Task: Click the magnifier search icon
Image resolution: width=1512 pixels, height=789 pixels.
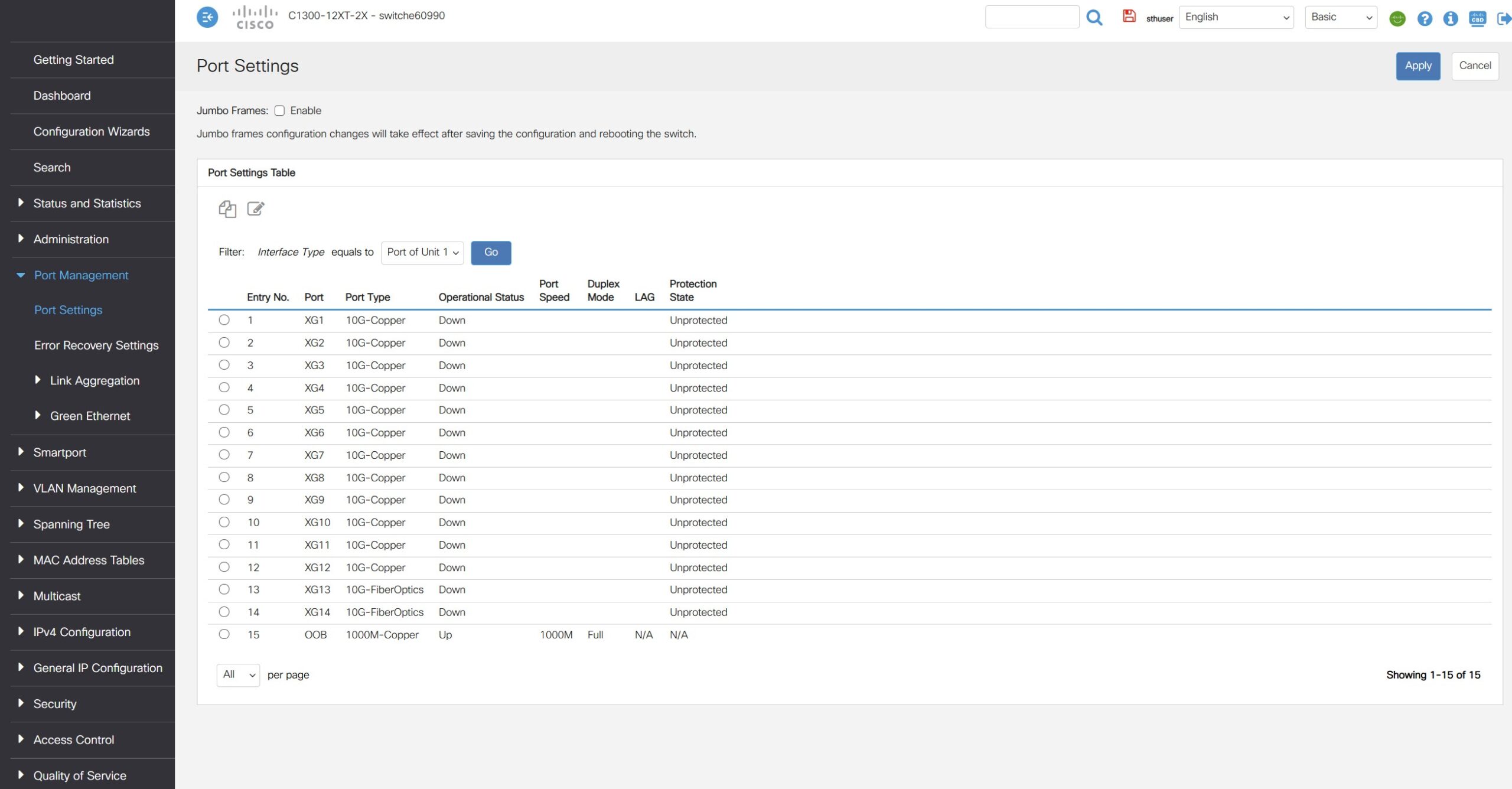Action: (x=1094, y=18)
